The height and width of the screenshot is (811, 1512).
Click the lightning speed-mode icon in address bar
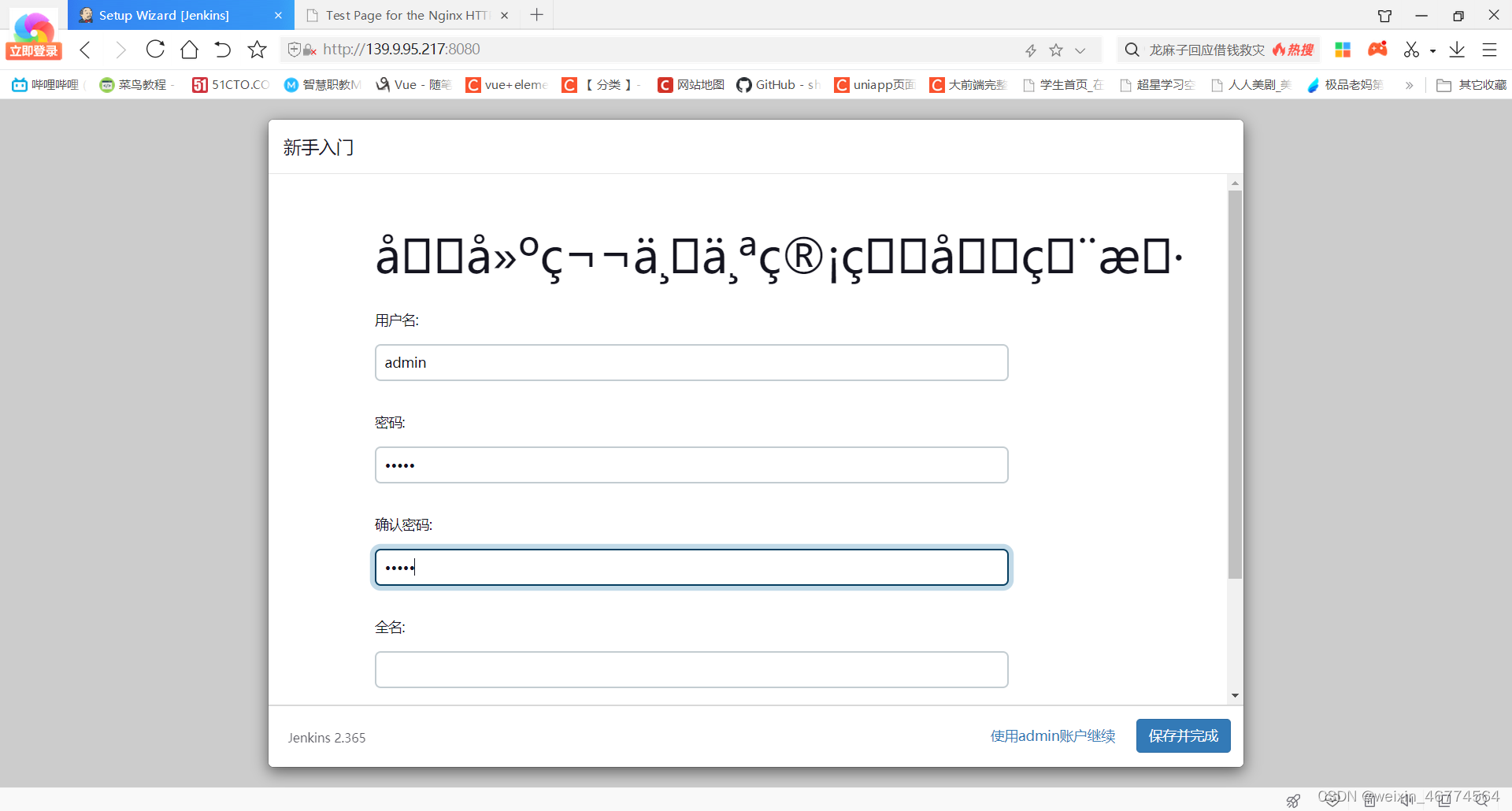click(x=1031, y=50)
